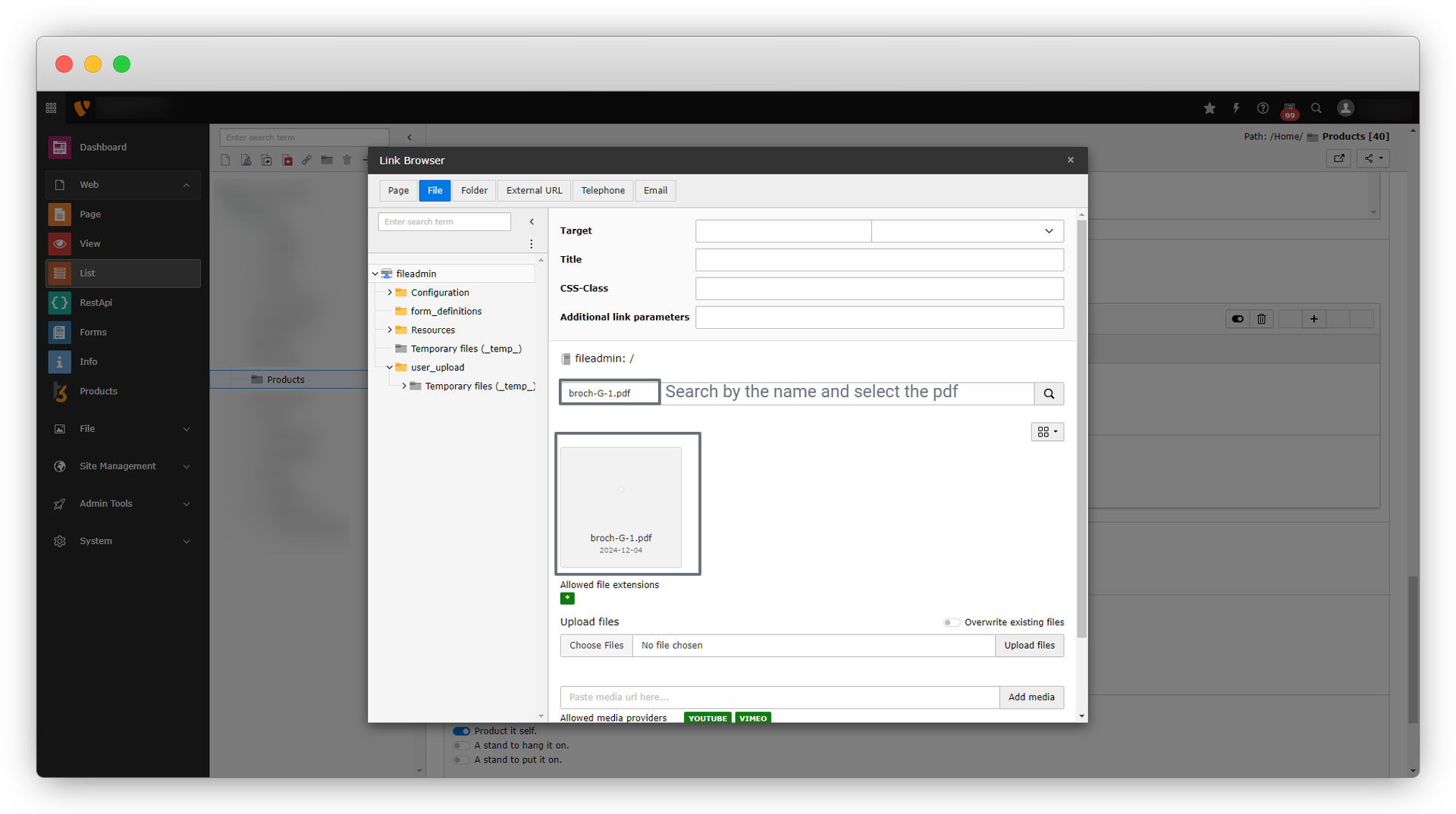Open the help question mark icon
1456x814 pixels.
pos(1263,108)
